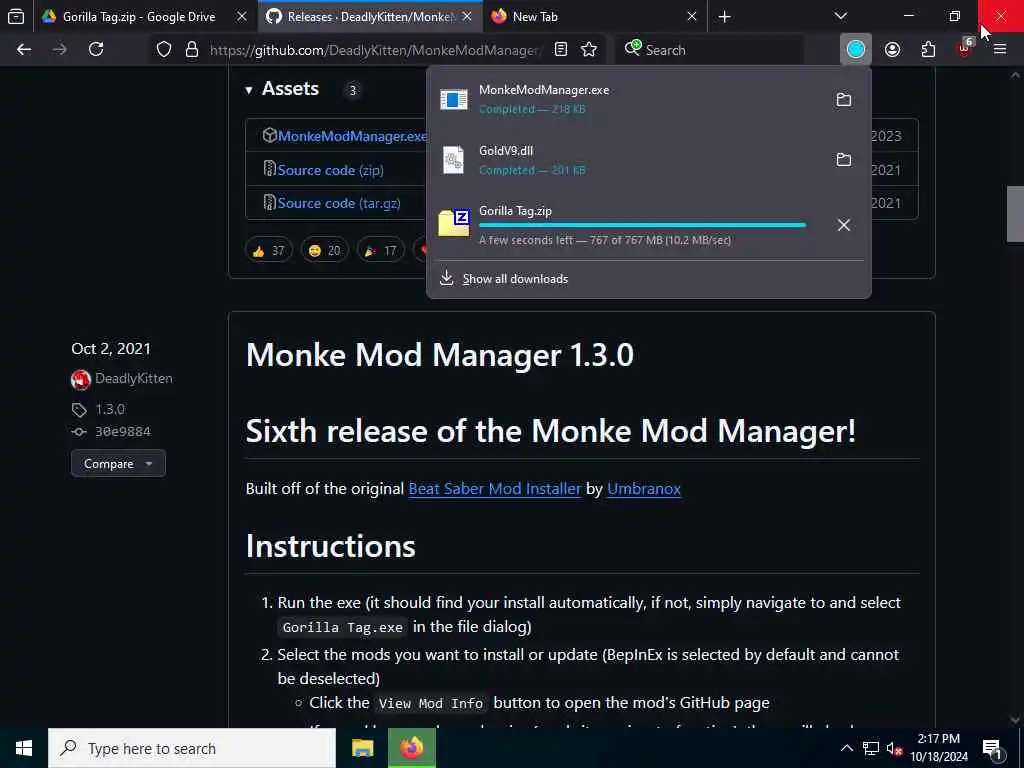Focus the GitHub URL address bar
The width and height of the screenshot is (1024, 768).
(374, 50)
